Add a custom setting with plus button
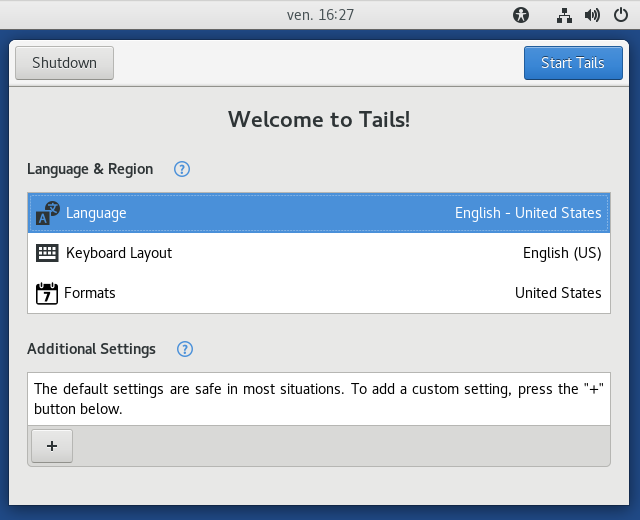 52,446
